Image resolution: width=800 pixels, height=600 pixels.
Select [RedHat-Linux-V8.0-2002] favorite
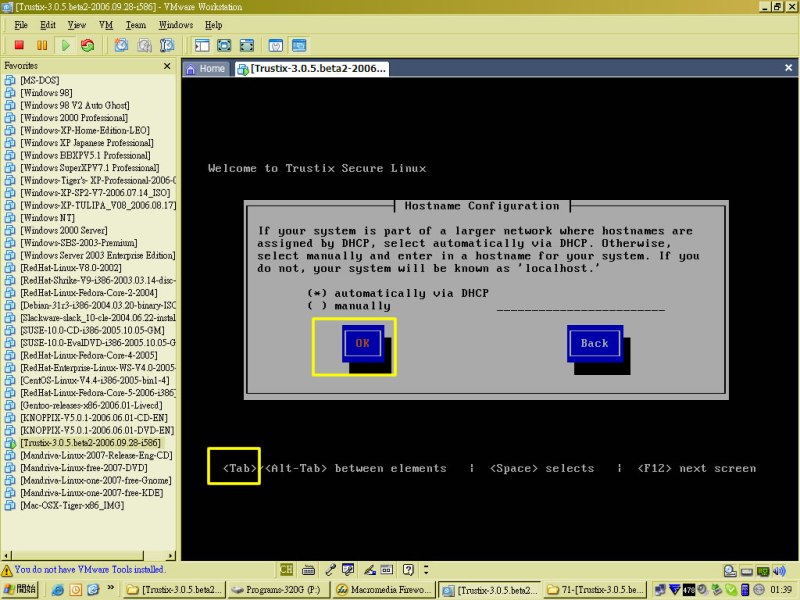tap(71, 267)
